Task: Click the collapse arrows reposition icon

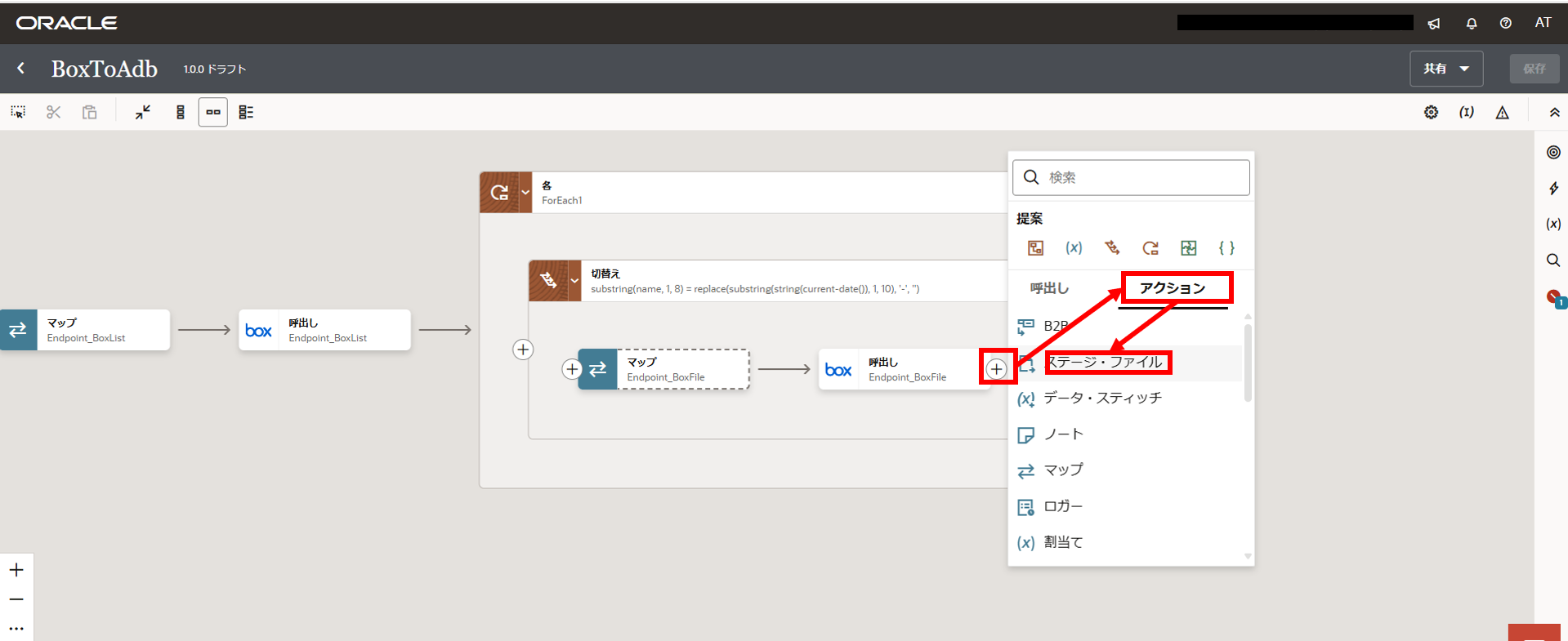Action: [x=143, y=112]
